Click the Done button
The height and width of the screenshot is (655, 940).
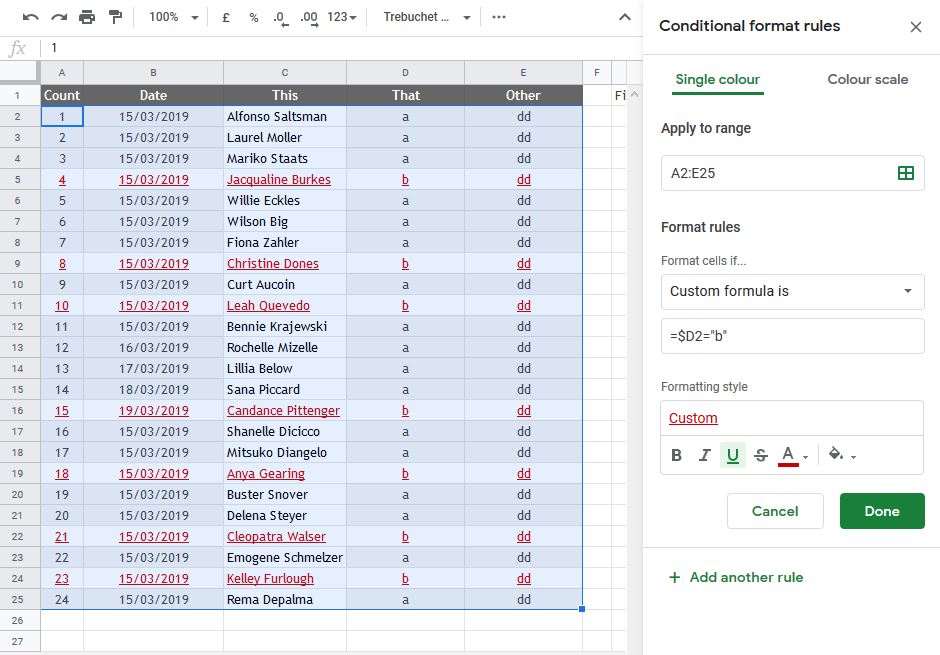tap(881, 511)
